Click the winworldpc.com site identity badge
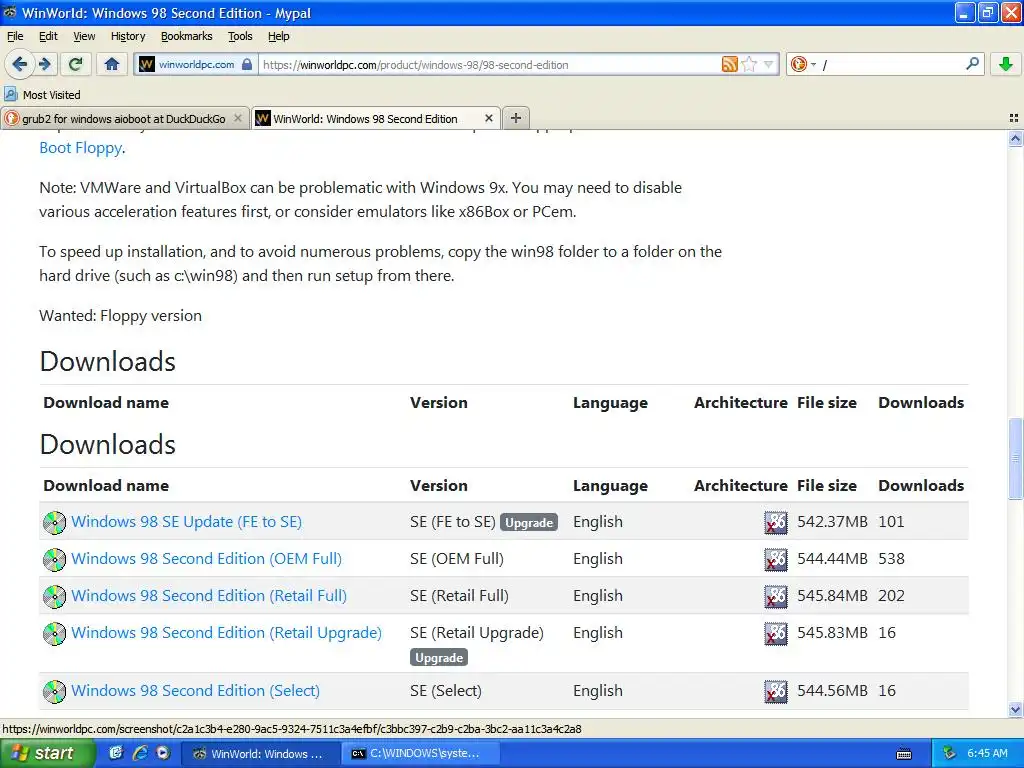The height and width of the screenshot is (768, 1024). (196, 64)
